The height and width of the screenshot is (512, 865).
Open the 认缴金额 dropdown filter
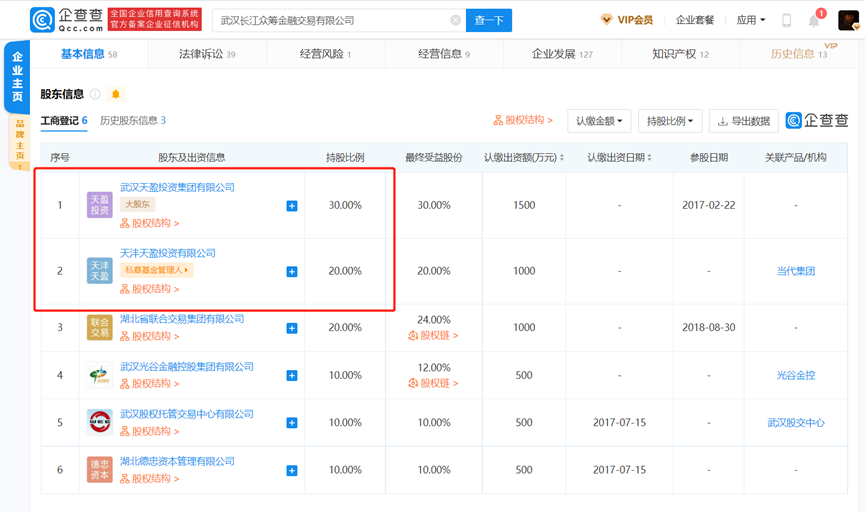(598, 121)
